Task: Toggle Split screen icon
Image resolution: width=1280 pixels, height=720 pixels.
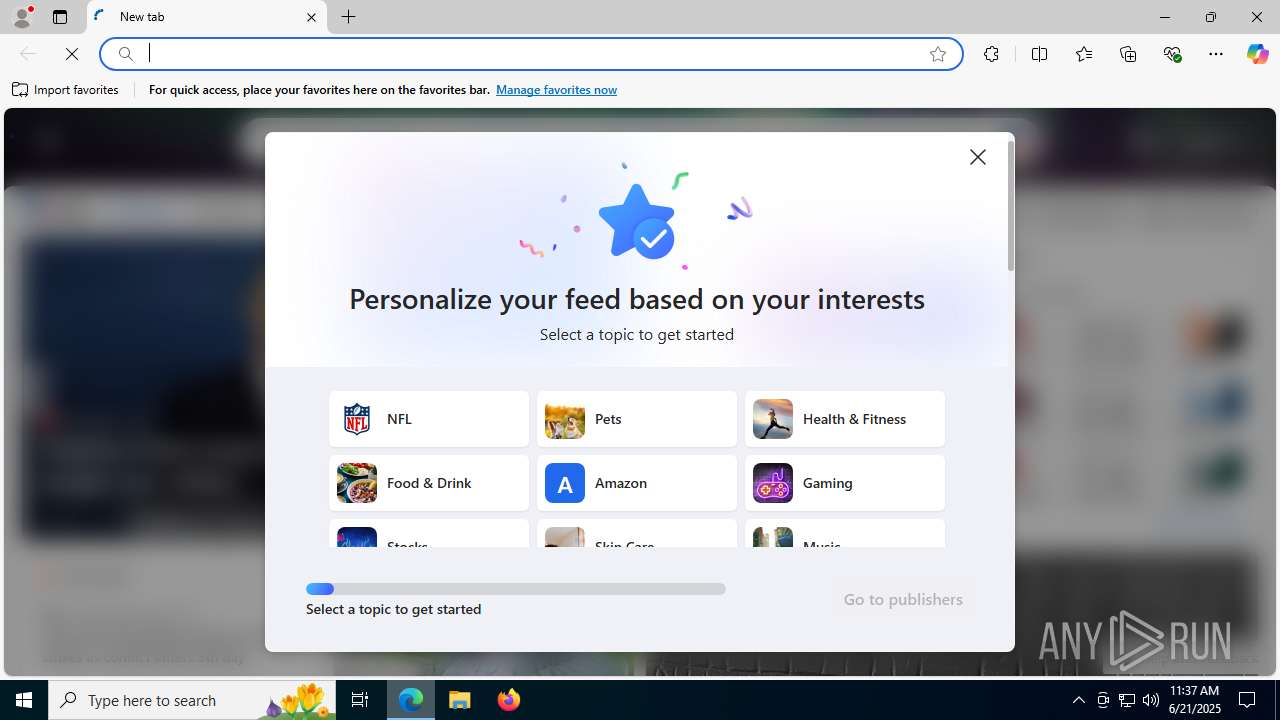Action: pos(1039,54)
